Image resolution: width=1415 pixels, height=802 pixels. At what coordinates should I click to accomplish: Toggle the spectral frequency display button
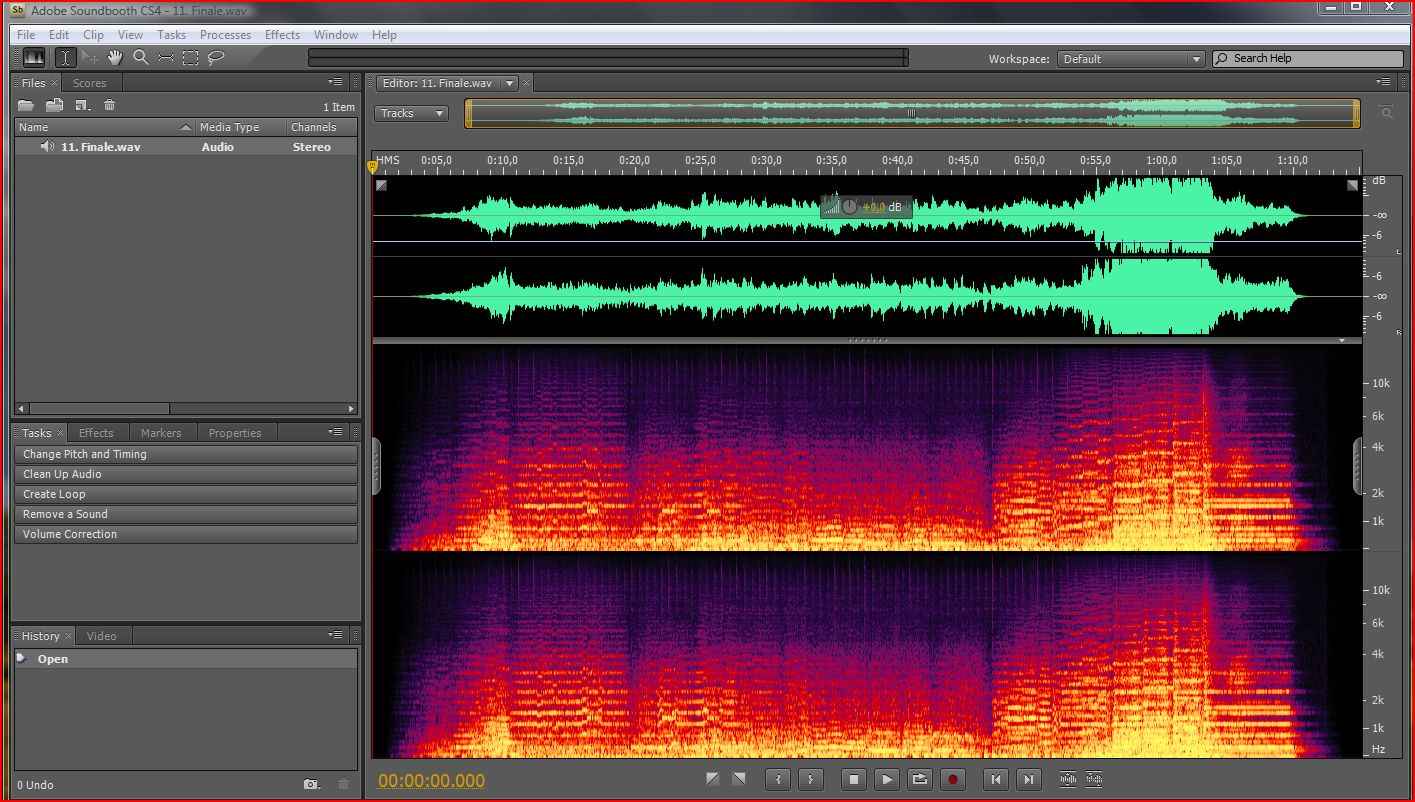pyautogui.click(x=34, y=58)
